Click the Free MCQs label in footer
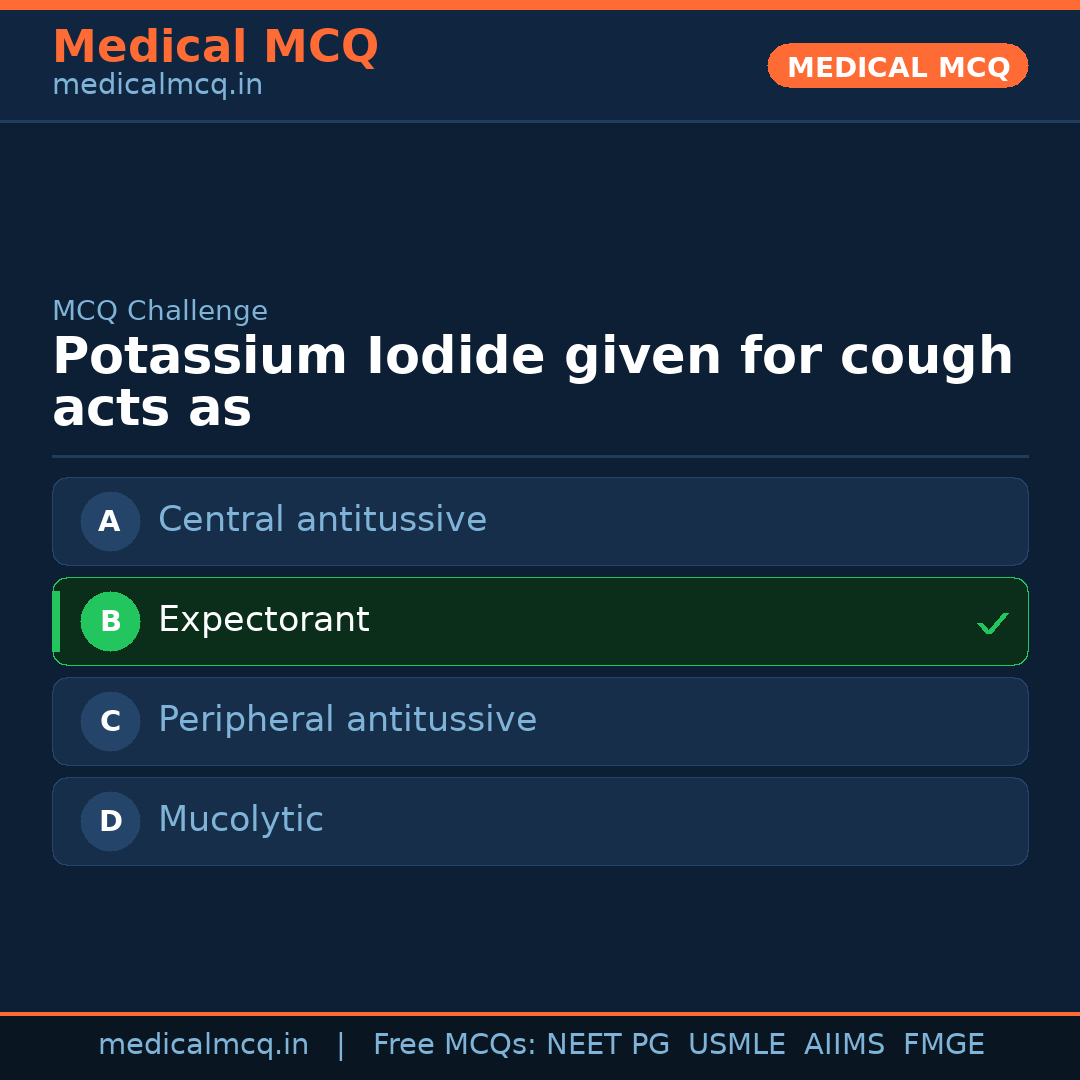Screen dimensions: 1080x1080 [x=454, y=1045]
